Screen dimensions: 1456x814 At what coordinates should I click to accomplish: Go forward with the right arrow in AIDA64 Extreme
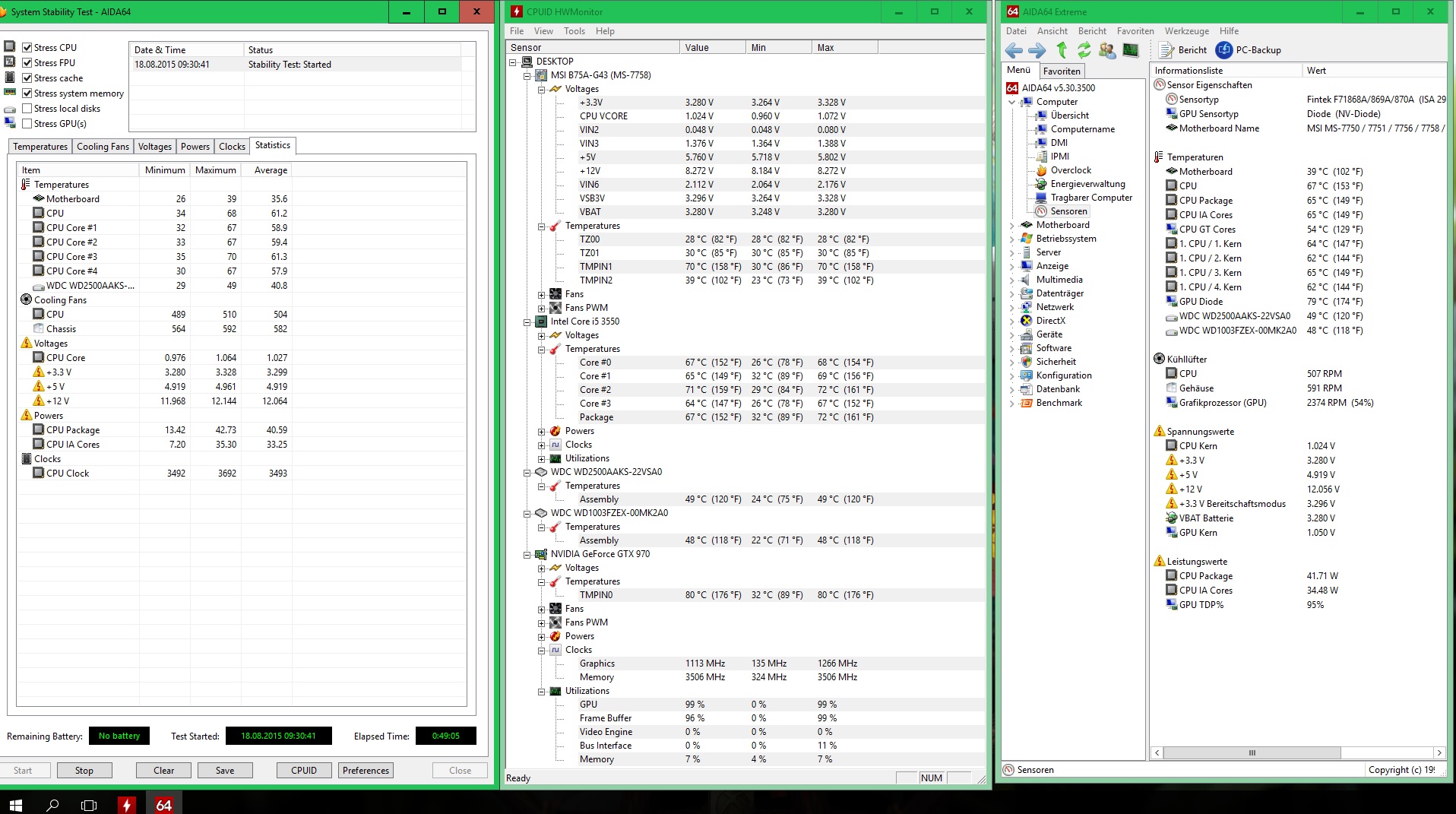point(1037,50)
